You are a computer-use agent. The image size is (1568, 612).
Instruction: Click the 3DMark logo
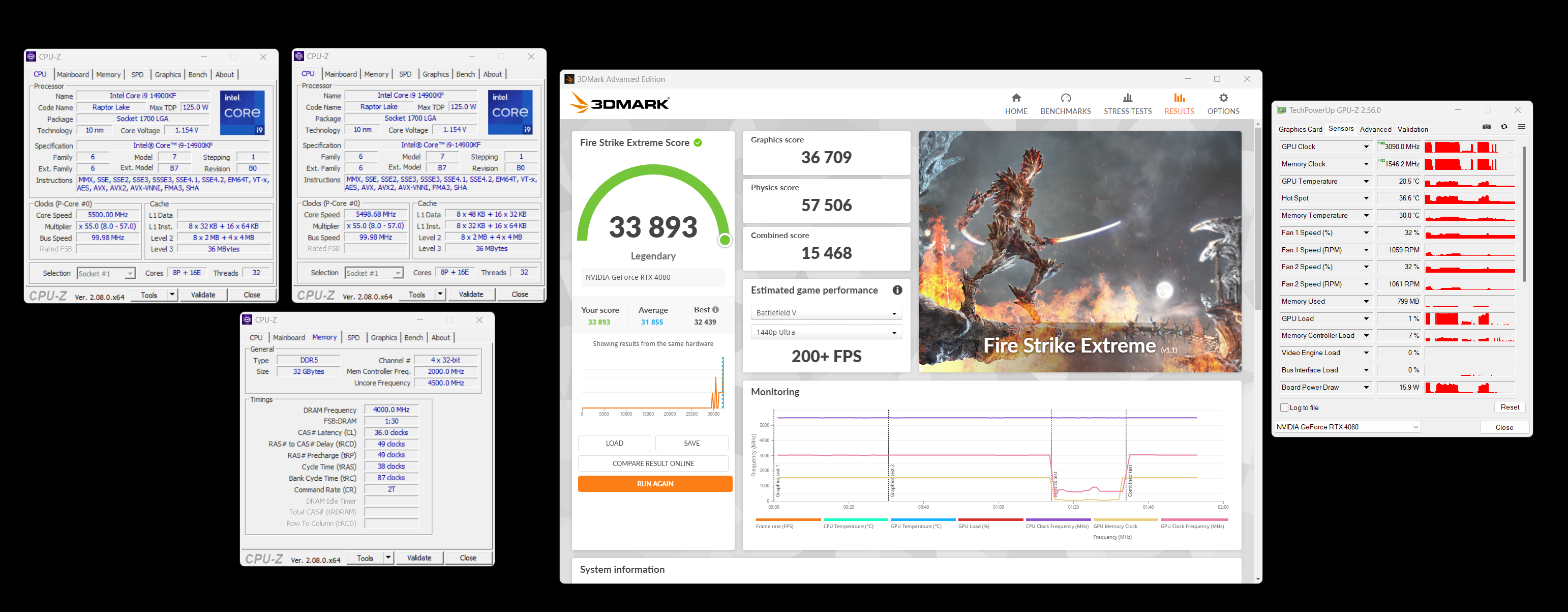[x=619, y=103]
